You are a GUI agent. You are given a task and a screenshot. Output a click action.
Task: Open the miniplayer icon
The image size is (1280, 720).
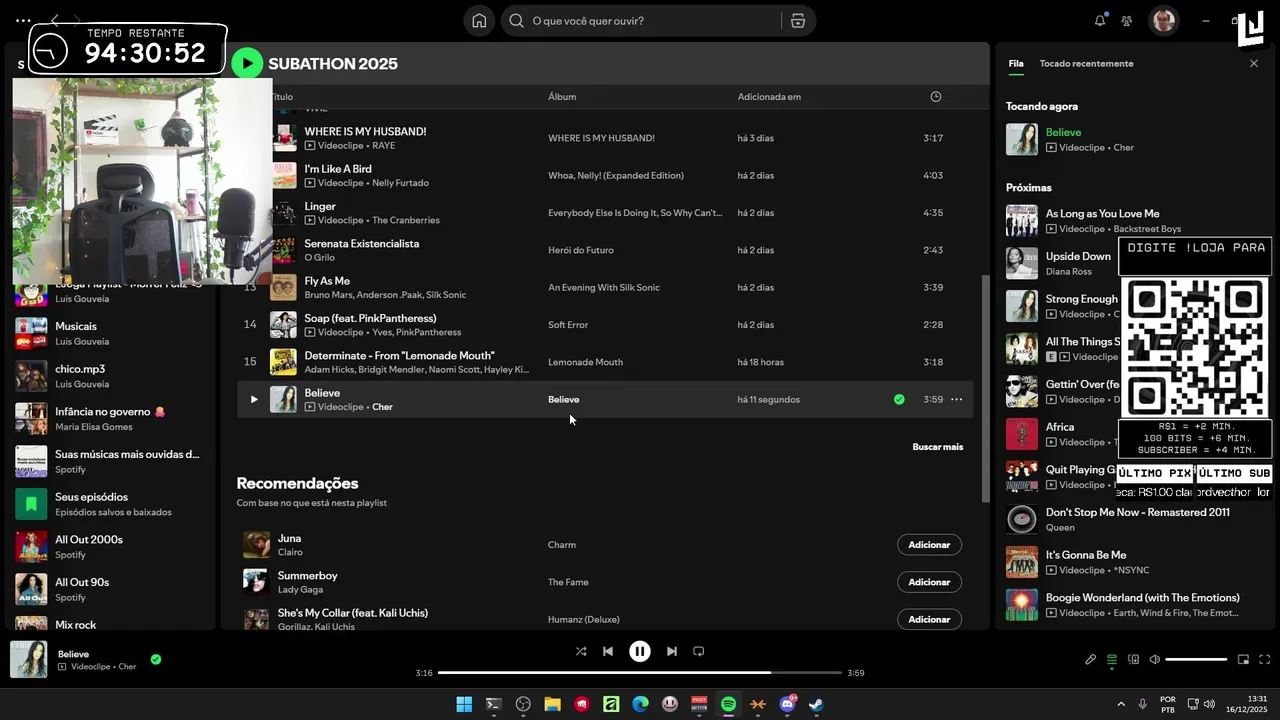tap(1244, 659)
